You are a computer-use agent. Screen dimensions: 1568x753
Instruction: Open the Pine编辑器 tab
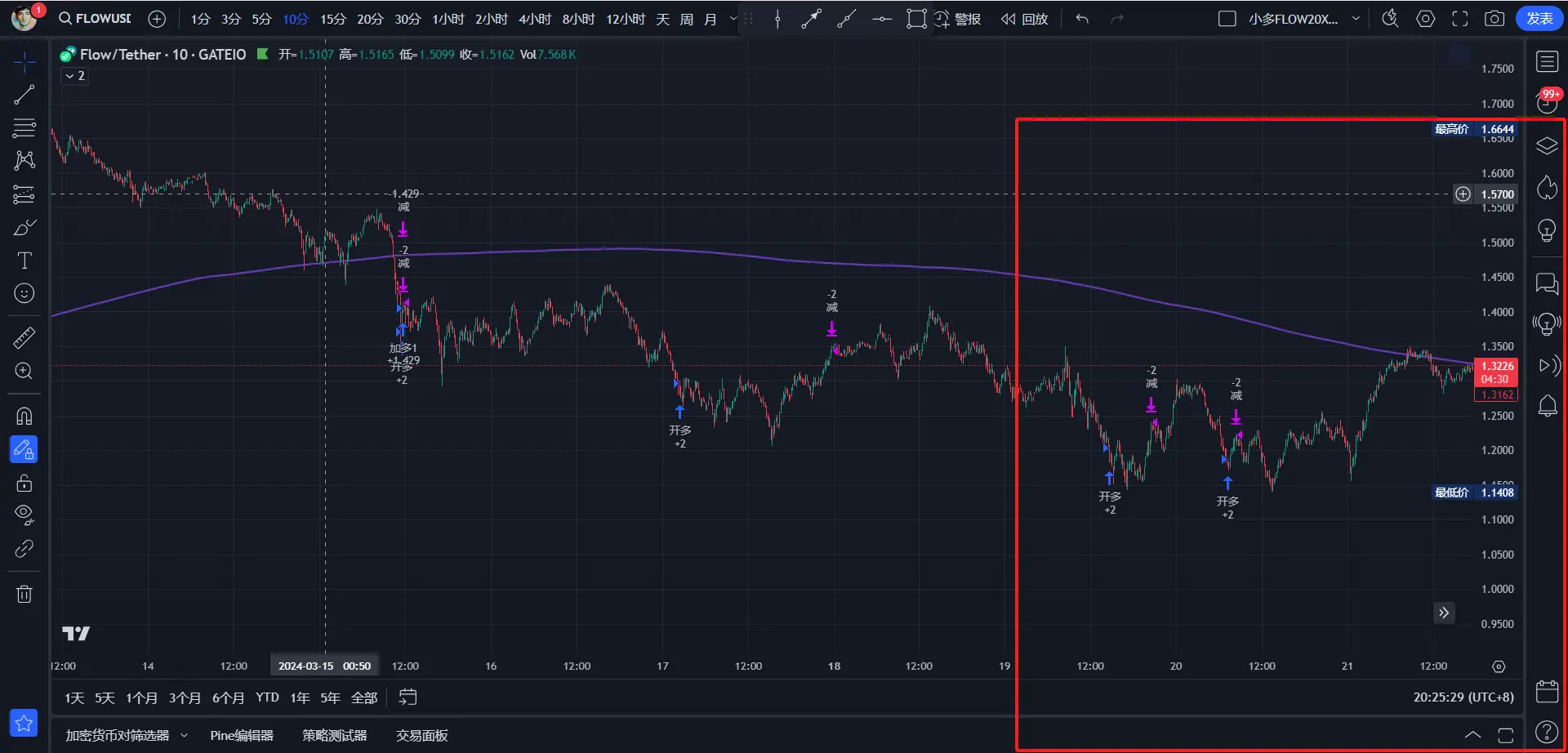[242, 736]
